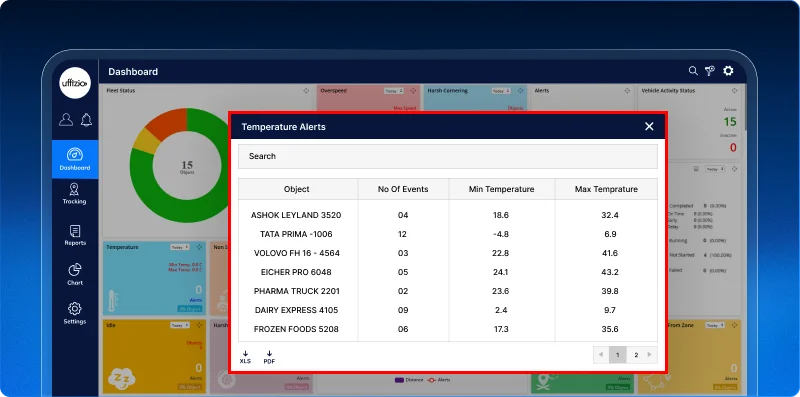Download the table as XLS
800x397 pixels.
click(x=245, y=357)
